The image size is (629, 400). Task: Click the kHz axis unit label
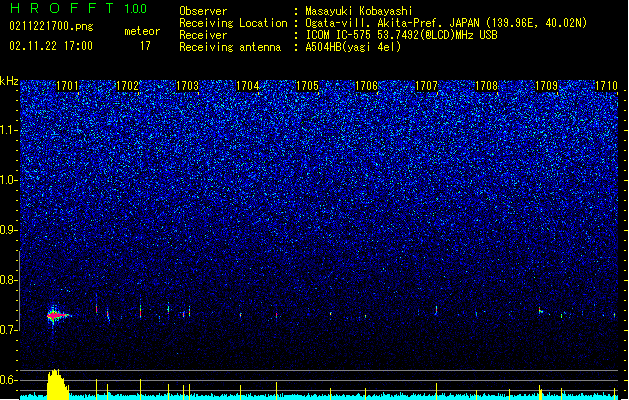coord(9,81)
